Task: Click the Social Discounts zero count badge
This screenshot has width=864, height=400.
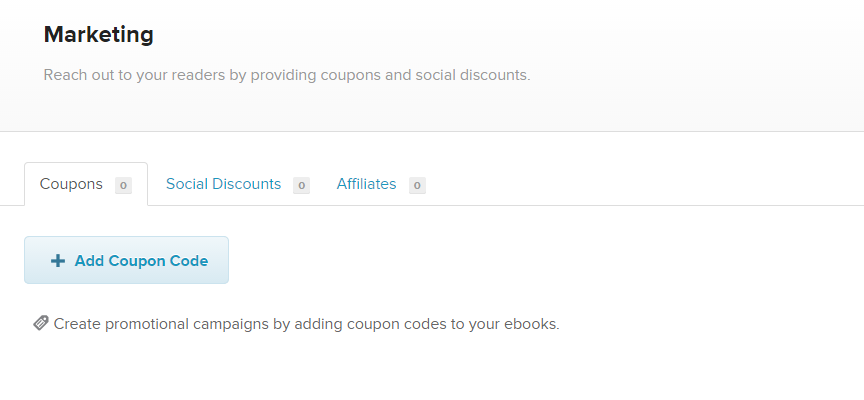Action: [x=301, y=186]
